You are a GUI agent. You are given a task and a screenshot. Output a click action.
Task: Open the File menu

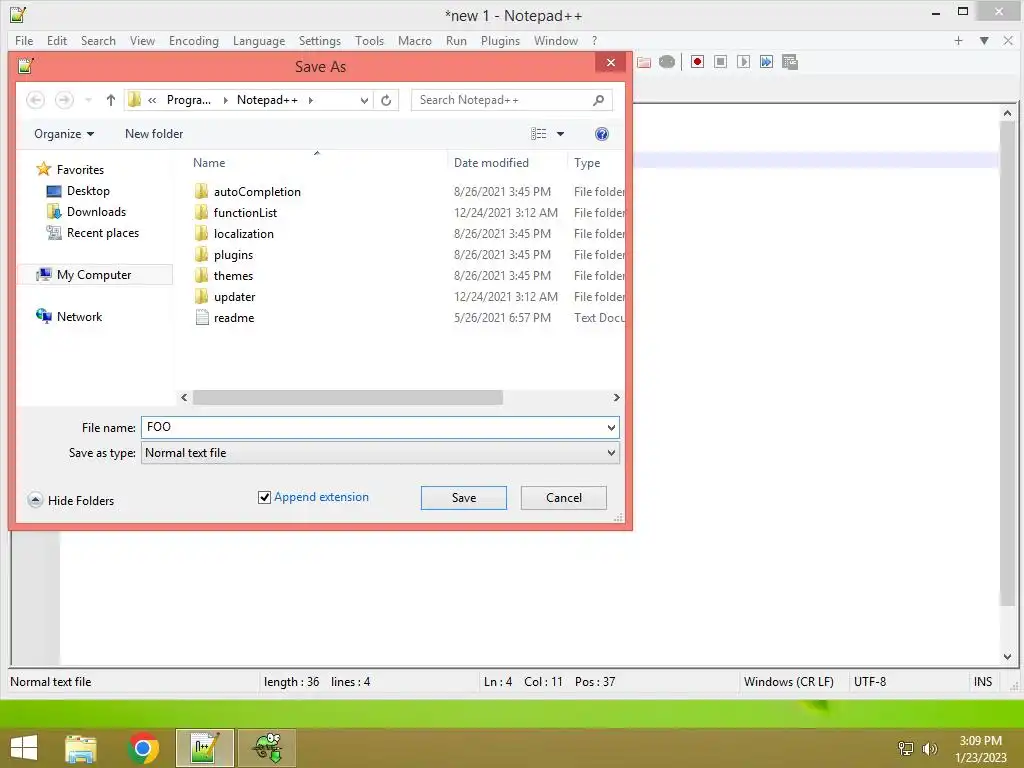(24, 40)
